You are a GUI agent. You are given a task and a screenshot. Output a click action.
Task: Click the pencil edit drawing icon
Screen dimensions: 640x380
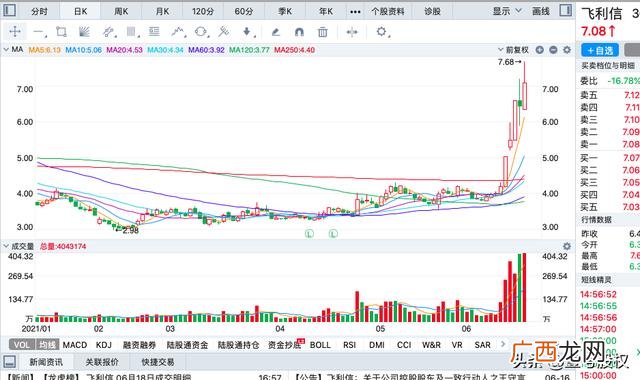click(x=276, y=32)
